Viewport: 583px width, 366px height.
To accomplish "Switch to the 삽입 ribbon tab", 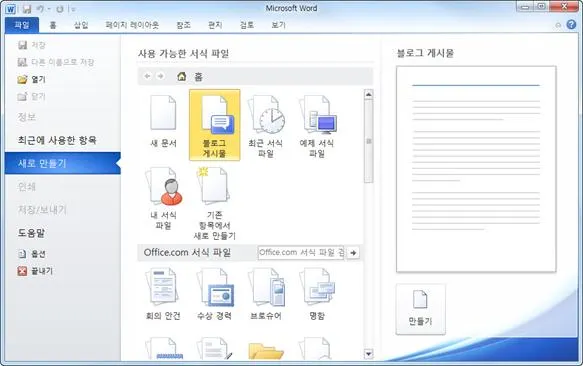I will coord(81,25).
